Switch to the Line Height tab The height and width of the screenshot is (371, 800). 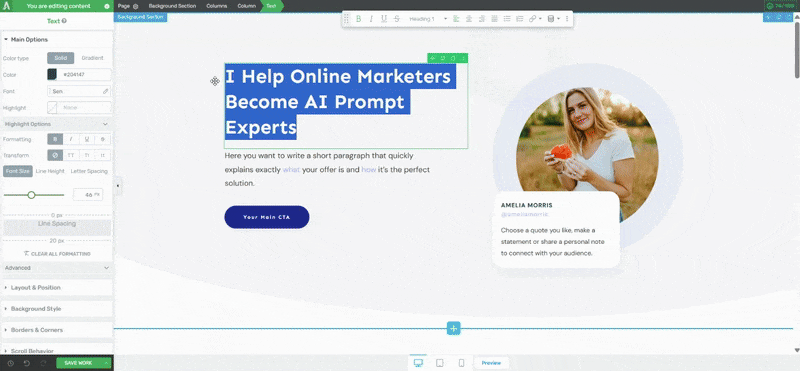coord(50,171)
